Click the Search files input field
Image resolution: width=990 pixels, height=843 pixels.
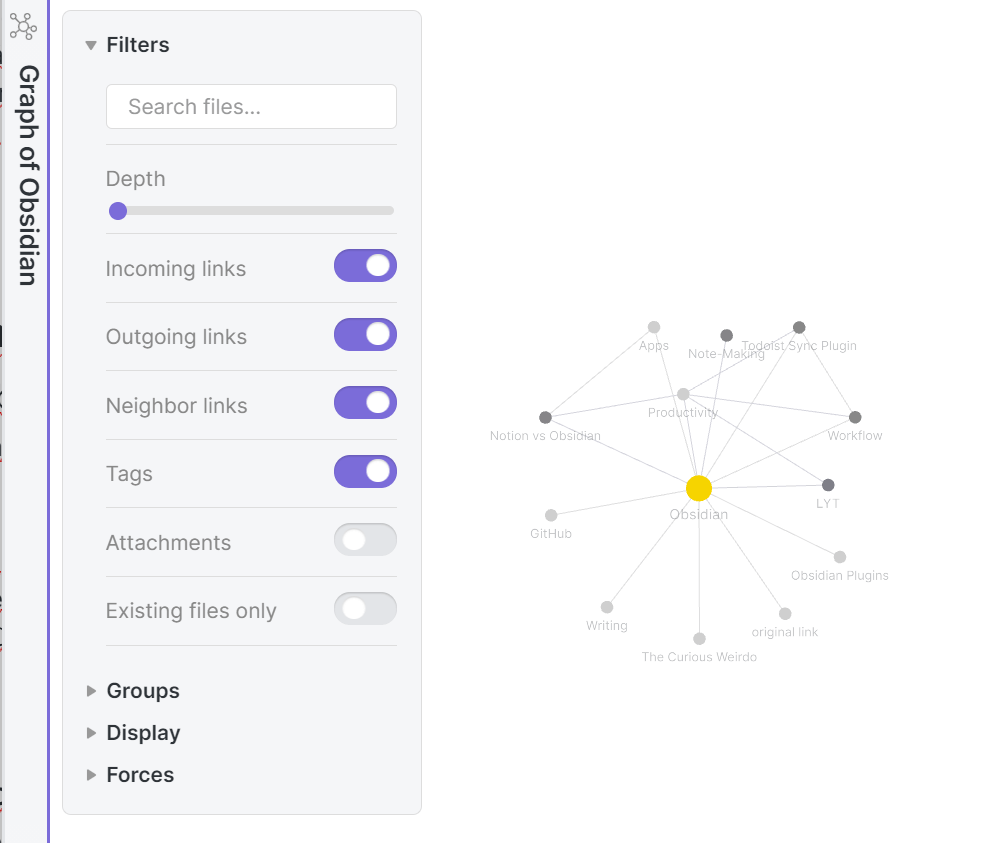click(251, 107)
